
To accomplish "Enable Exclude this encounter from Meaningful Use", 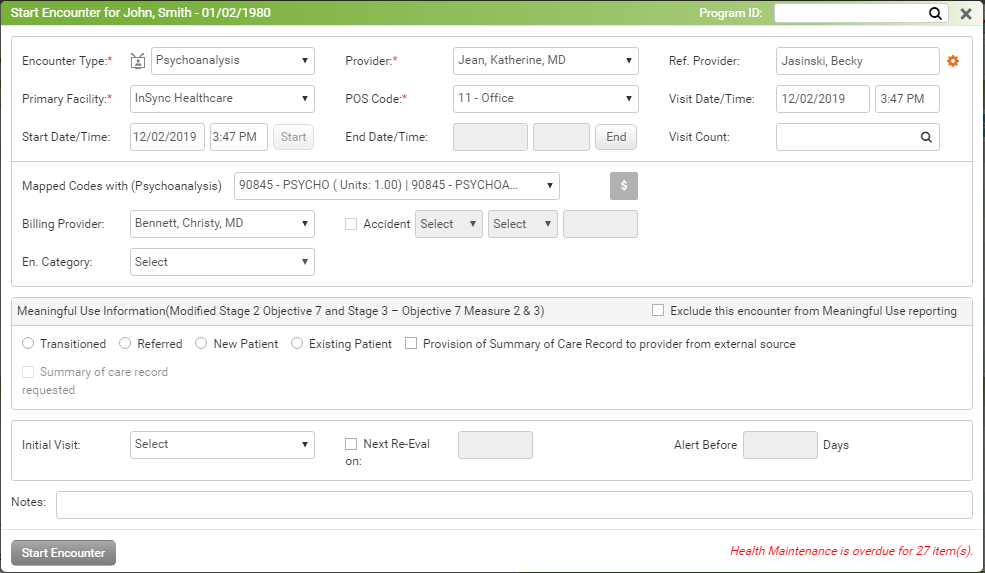I will tap(658, 311).
